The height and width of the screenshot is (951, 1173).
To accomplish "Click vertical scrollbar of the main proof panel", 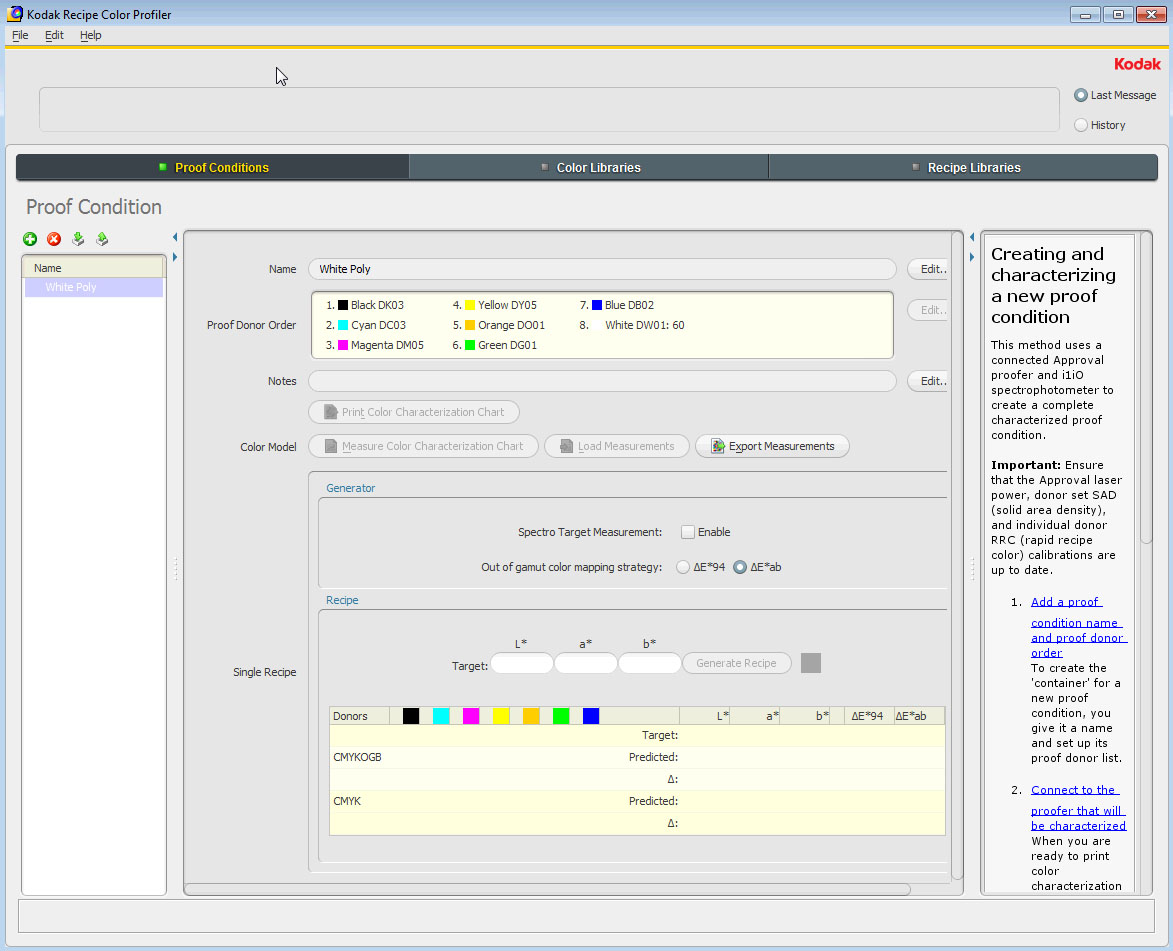I will point(957,555).
